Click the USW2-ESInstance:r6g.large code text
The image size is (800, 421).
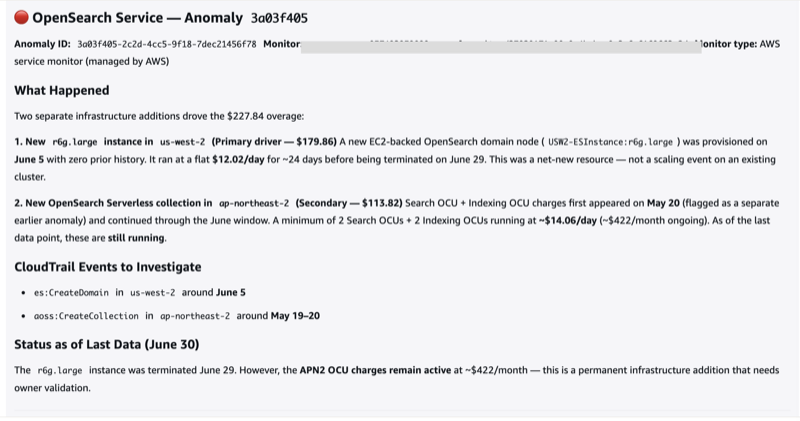click(x=610, y=142)
